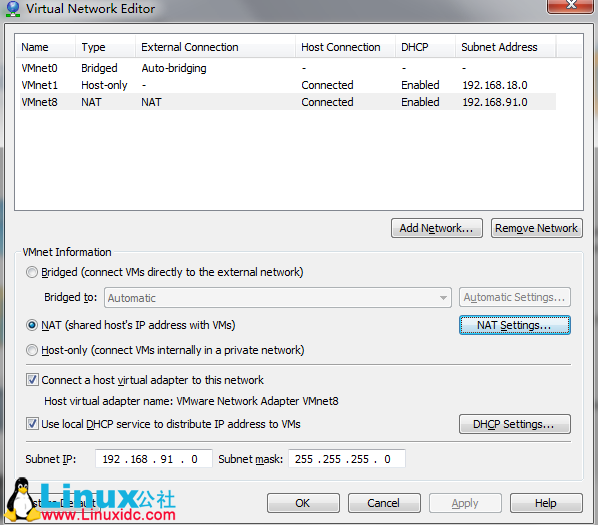Open Help for the network editor
598x525 pixels.
click(546, 503)
